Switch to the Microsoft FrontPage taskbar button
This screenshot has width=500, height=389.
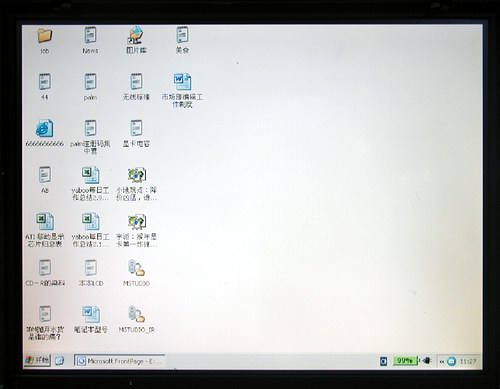(x=119, y=361)
